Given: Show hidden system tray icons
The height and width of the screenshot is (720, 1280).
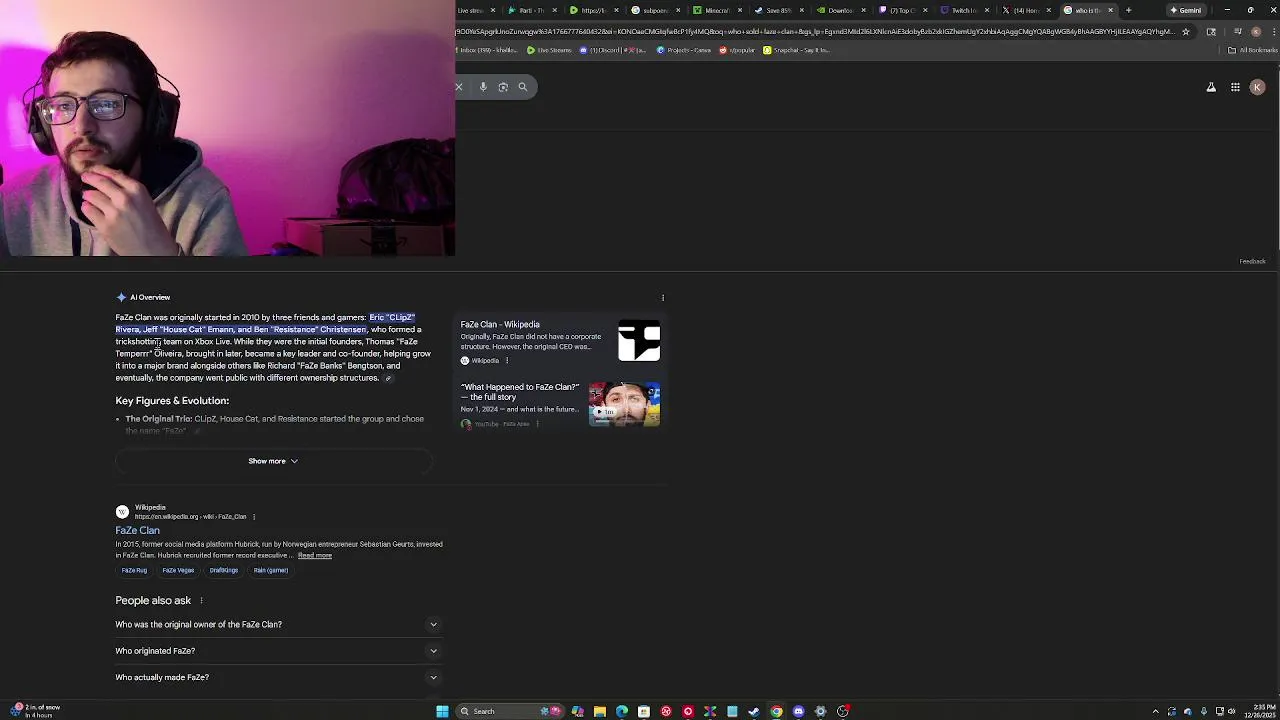Looking at the screenshot, I should tap(1155, 711).
